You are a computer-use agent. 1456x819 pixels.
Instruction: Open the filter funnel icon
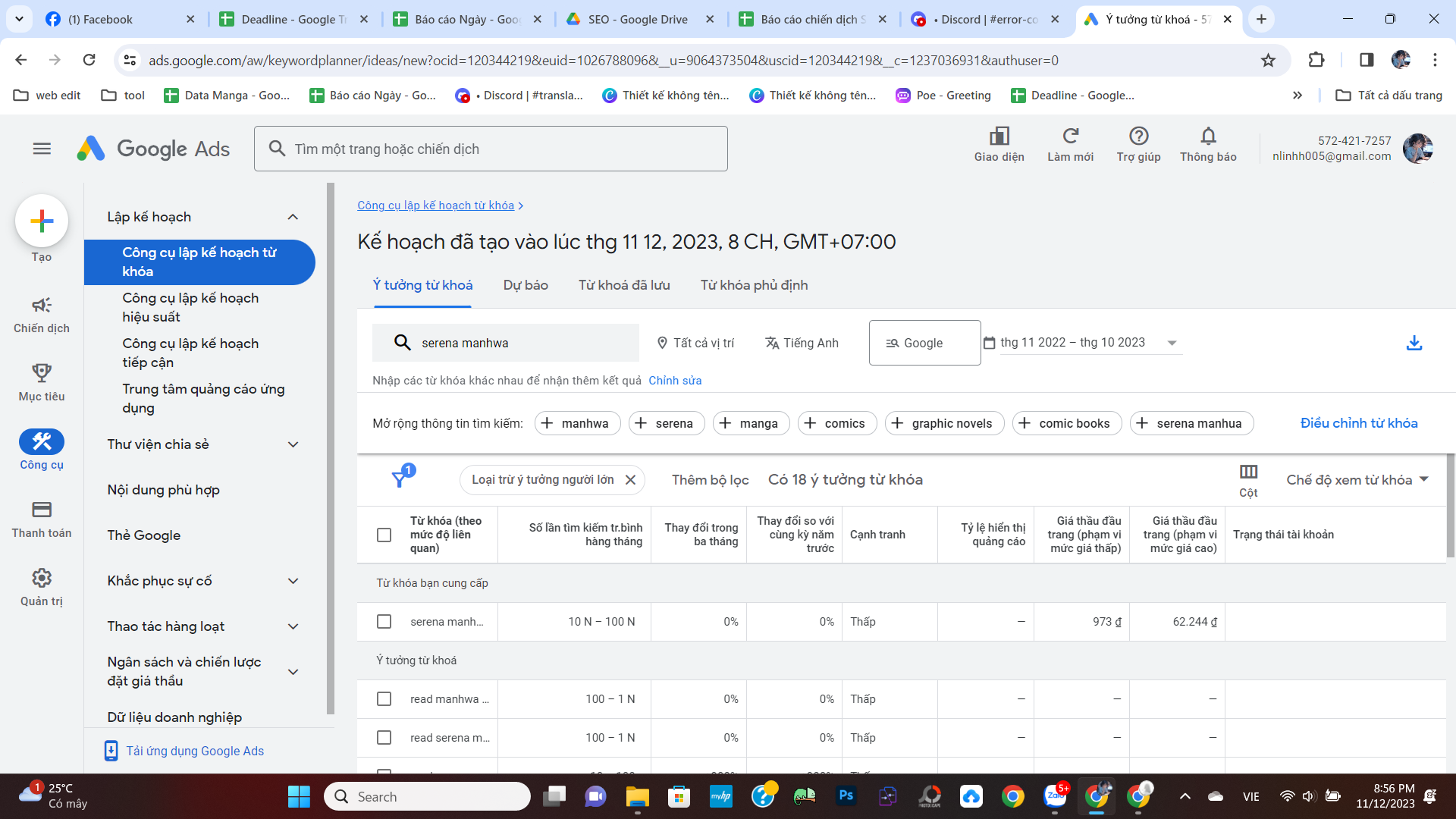point(399,479)
